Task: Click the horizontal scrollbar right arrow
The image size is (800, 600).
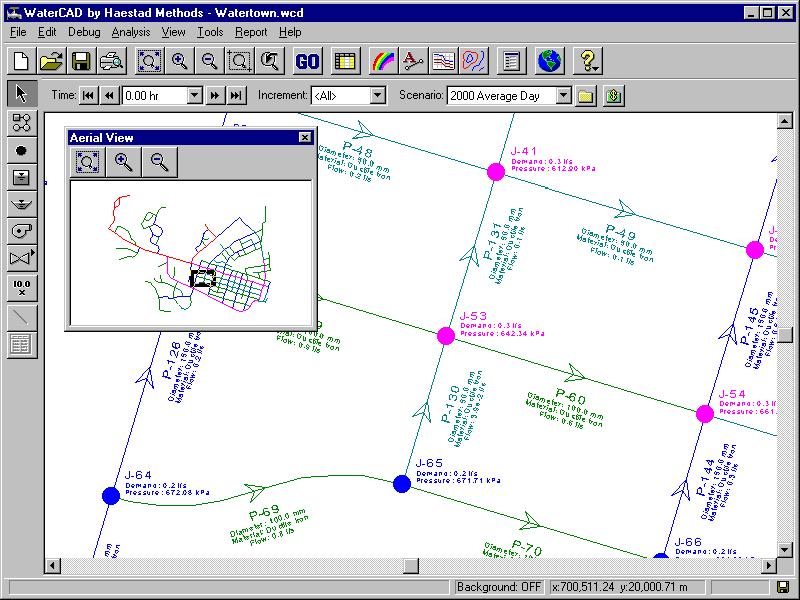Action: coord(769,565)
